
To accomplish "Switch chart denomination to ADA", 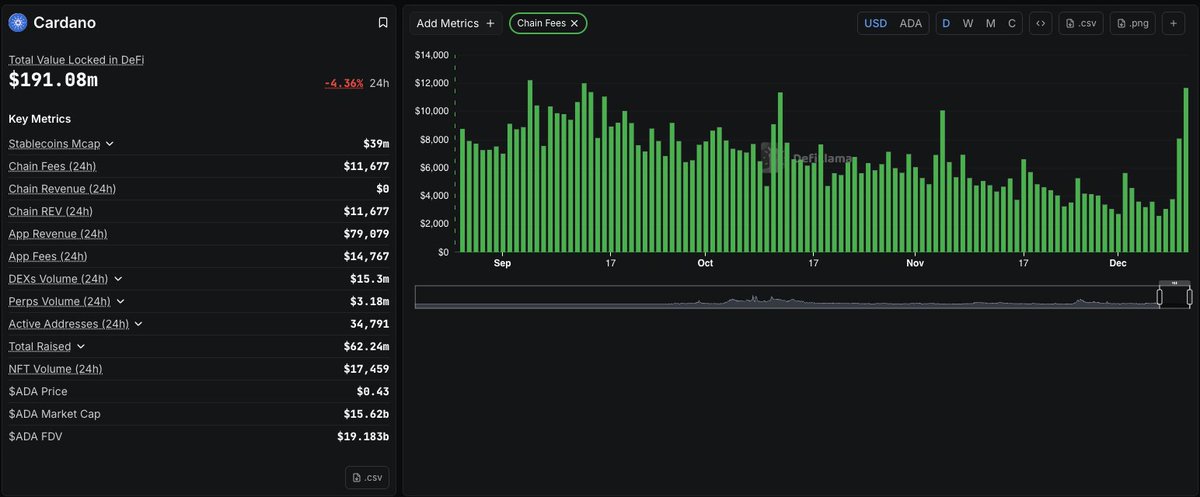I will coord(911,23).
